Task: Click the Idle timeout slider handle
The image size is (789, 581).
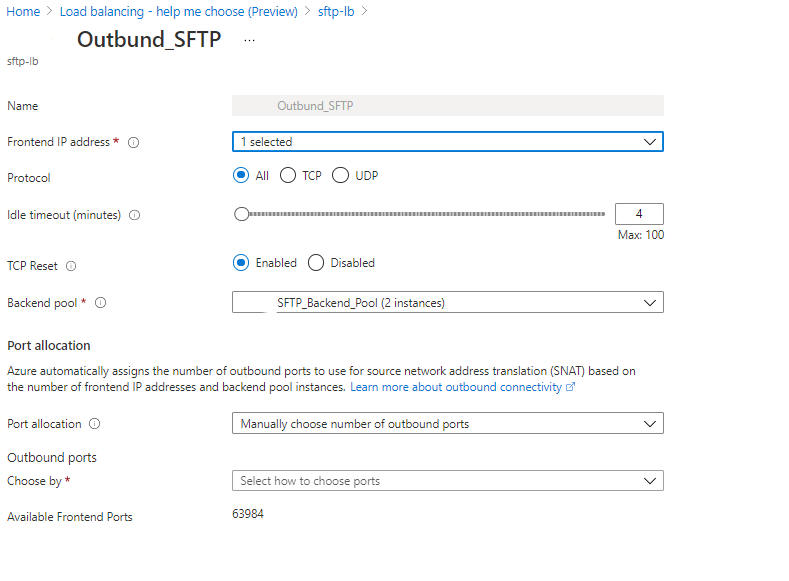Action: (241, 213)
